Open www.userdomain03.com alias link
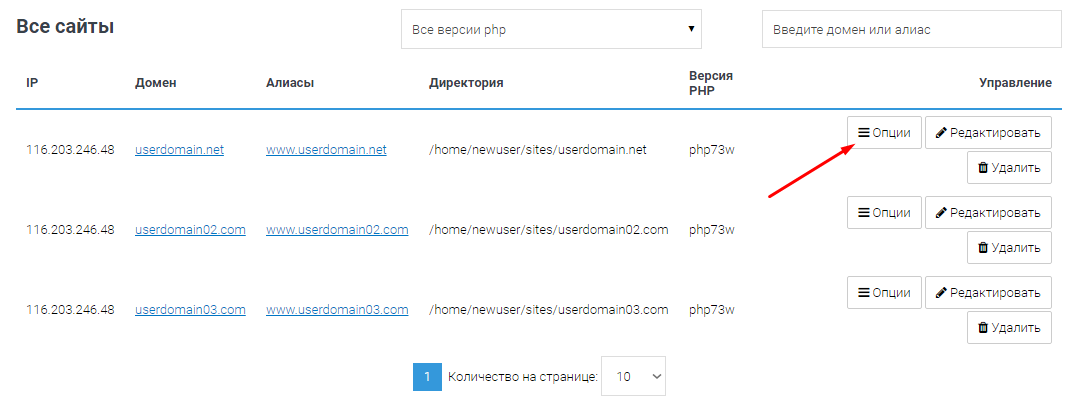 [x=337, y=310]
